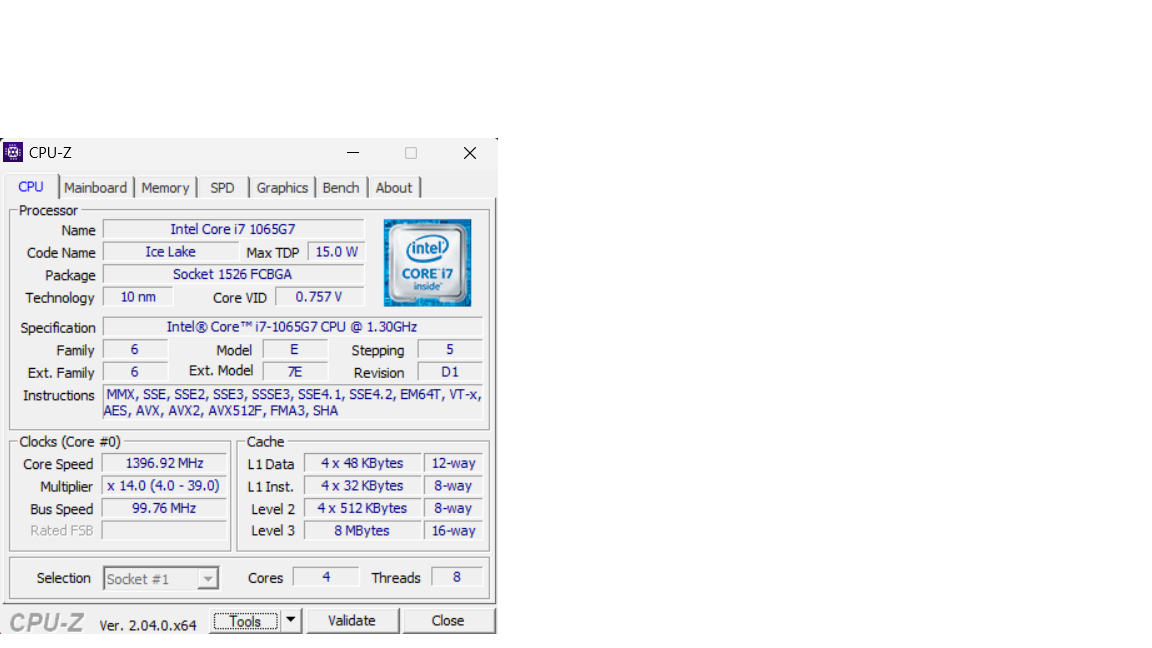The width and height of the screenshot is (1152, 648).
Task: Click the package value Socket 1526 FCBGA
Action: [233, 274]
